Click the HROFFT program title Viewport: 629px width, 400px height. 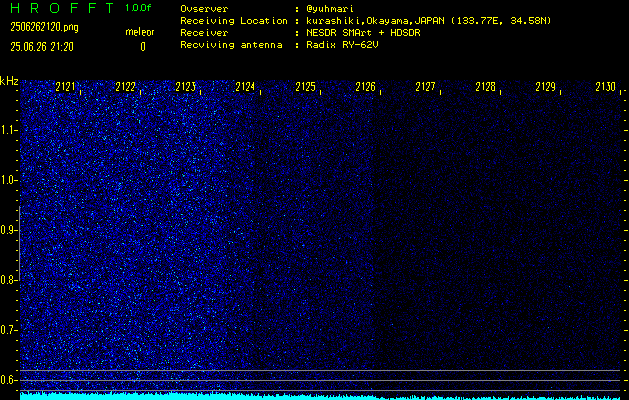[x=62, y=8]
